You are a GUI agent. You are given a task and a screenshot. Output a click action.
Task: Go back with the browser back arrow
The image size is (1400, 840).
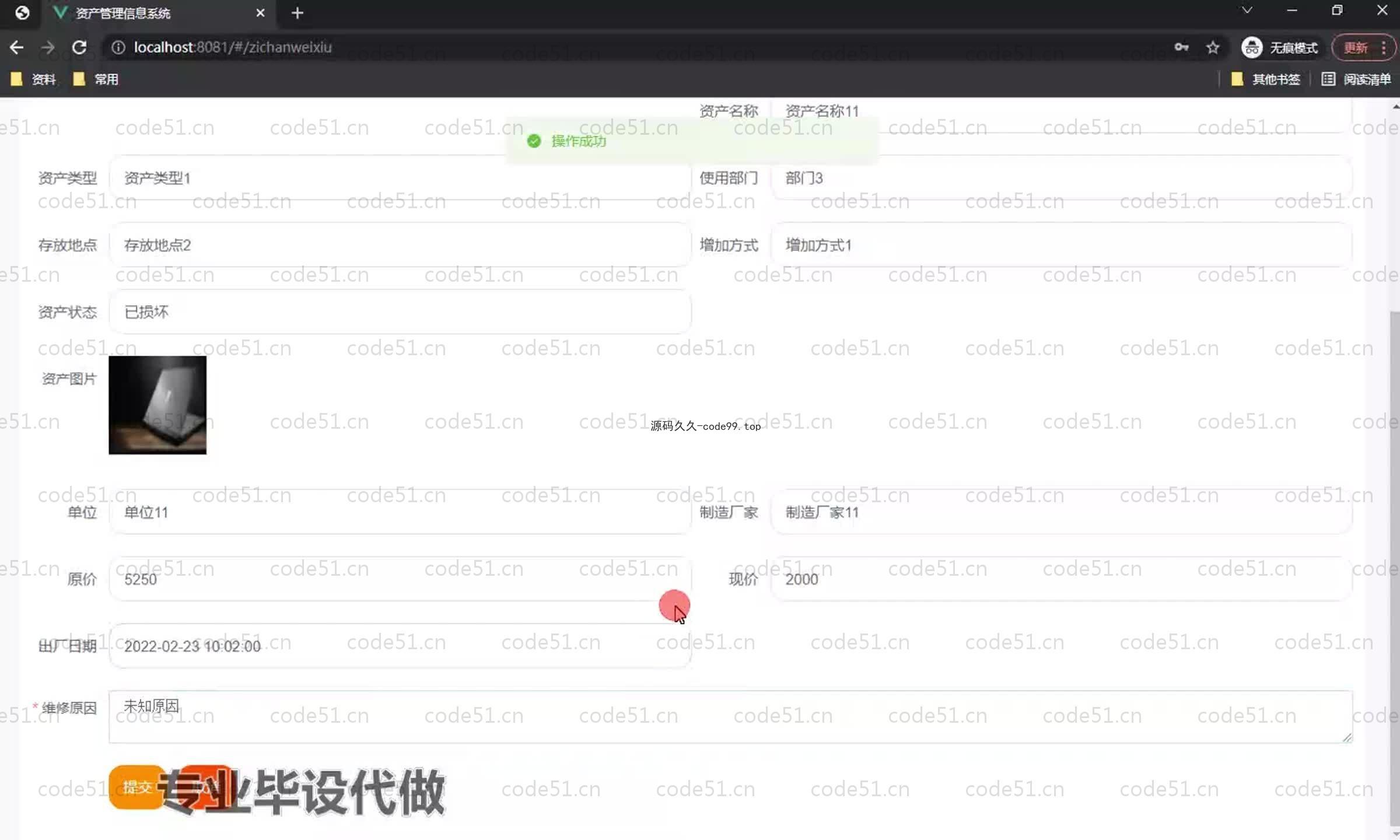(17, 47)
